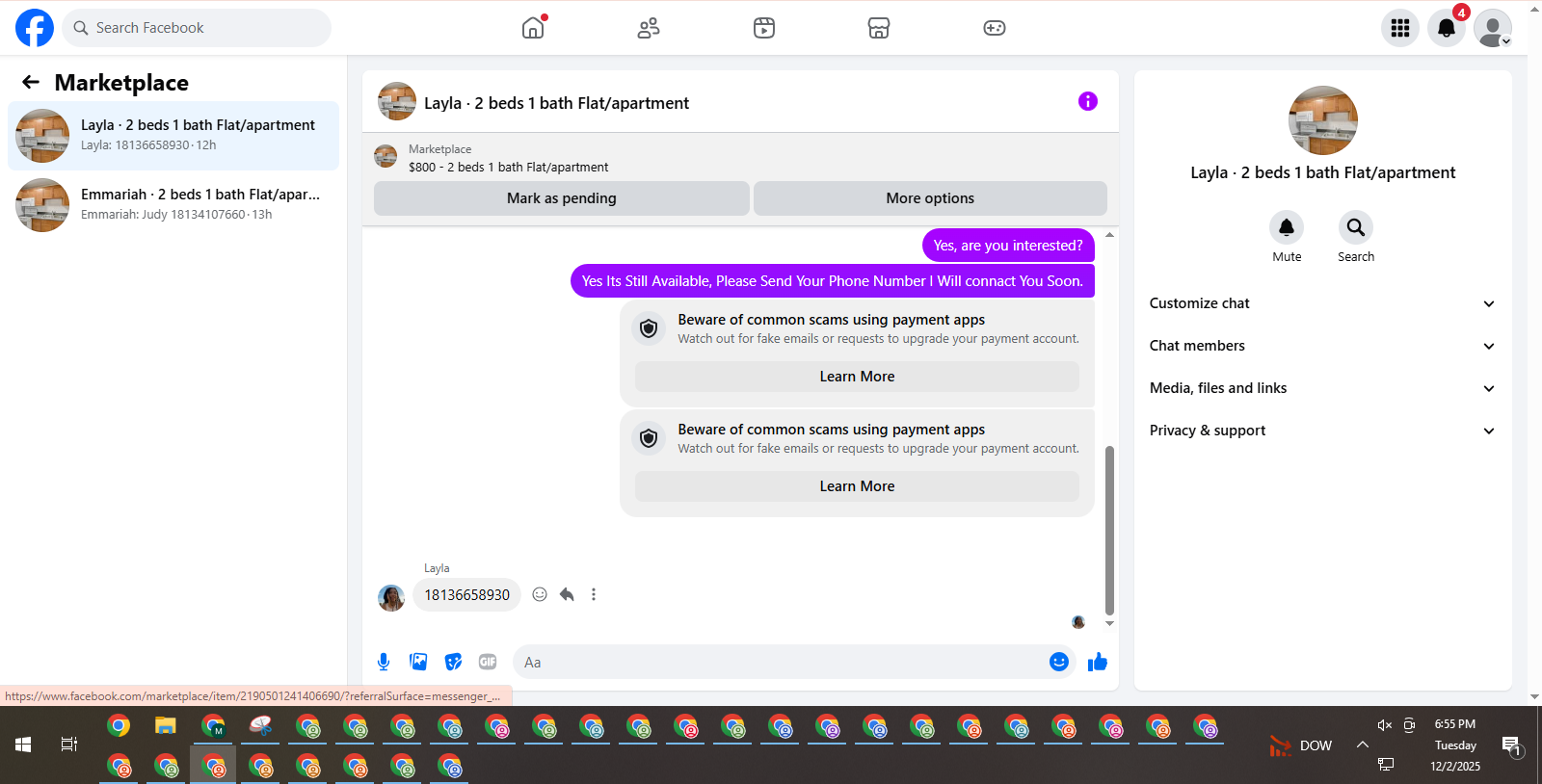This screenshot has height=784, width=1542.
Task: Open Layla conversation in list
Action: (x=173, y=136)
